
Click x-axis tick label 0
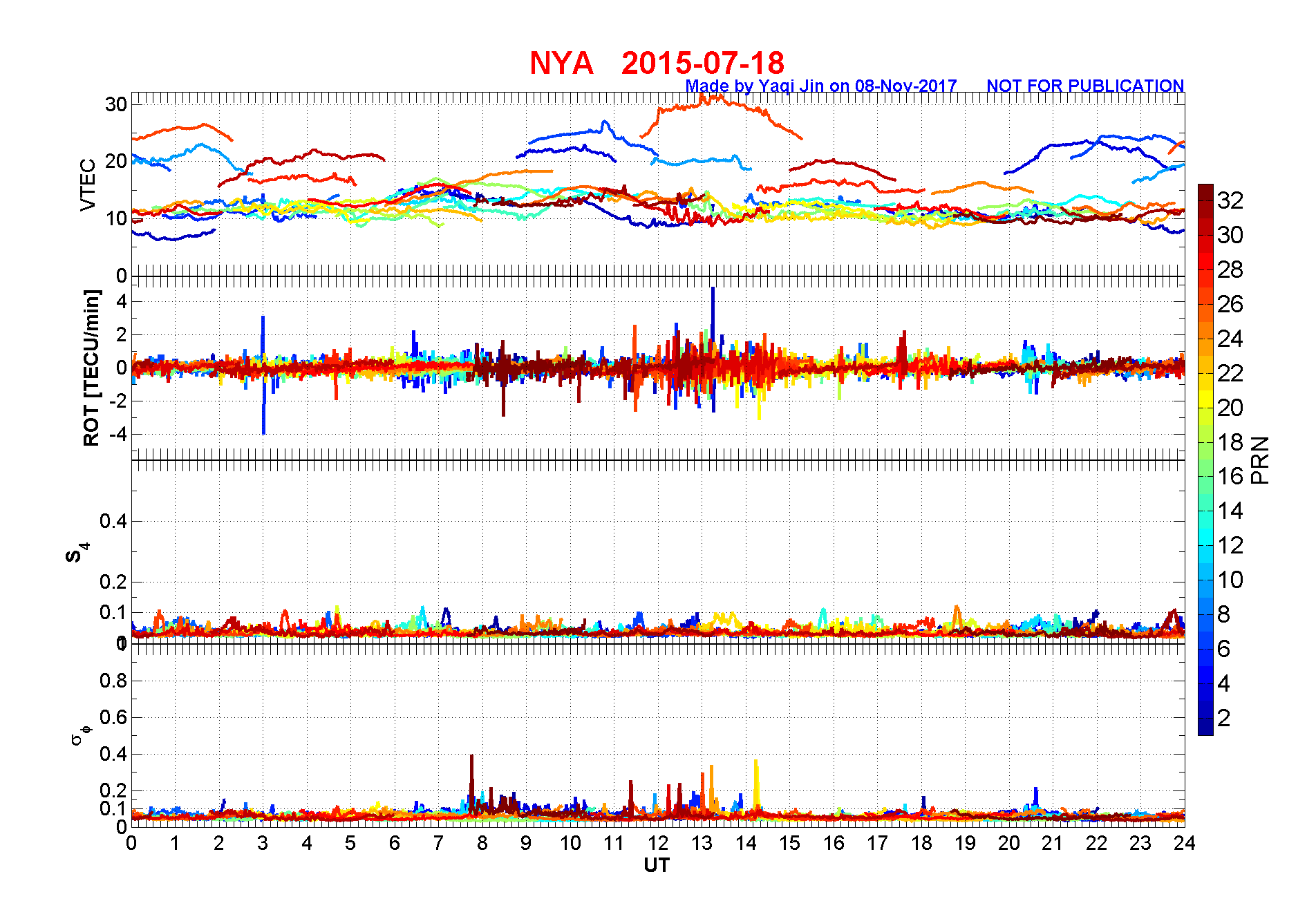point(131,843)
